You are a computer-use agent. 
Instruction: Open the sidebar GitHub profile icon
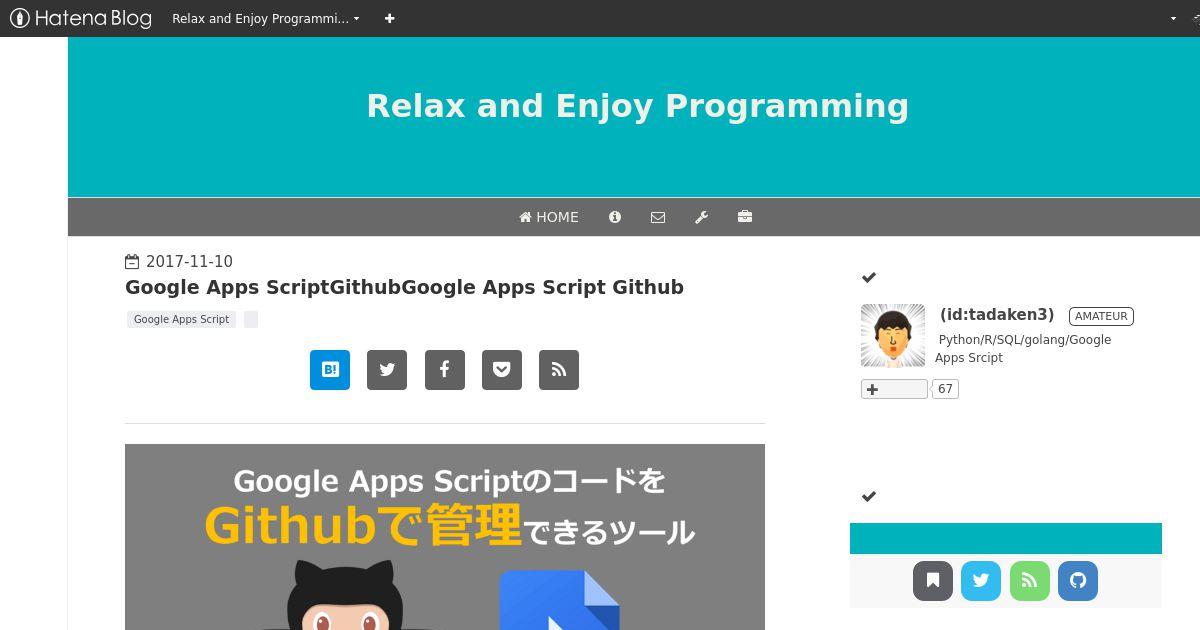point(1078,581)
